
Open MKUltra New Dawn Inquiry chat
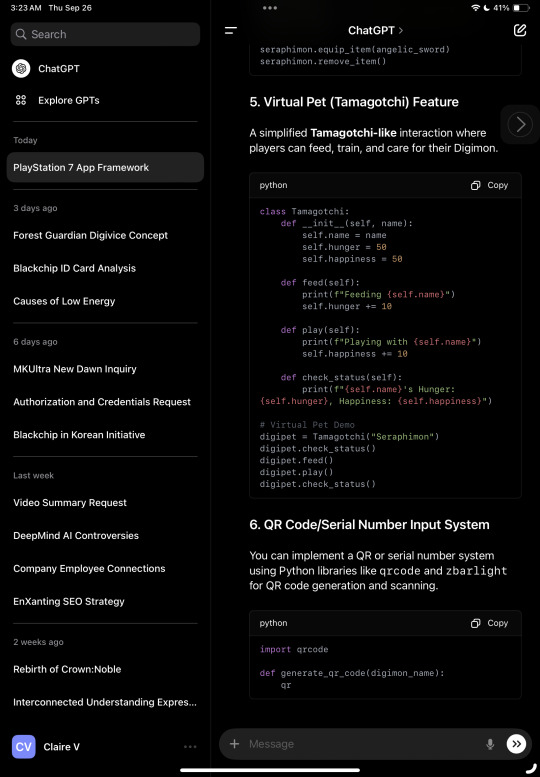(75, 369)
